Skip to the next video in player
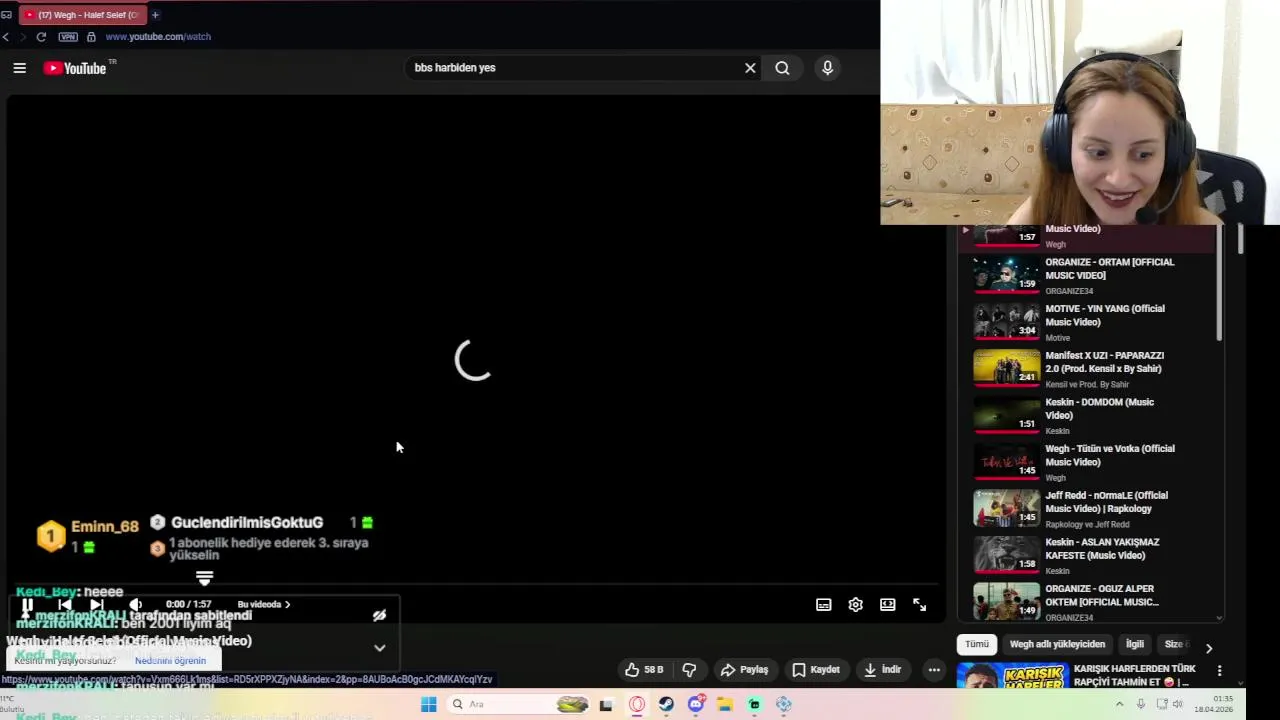The image size is (1280, 720). pyautogui.click(x=97, y=605)
